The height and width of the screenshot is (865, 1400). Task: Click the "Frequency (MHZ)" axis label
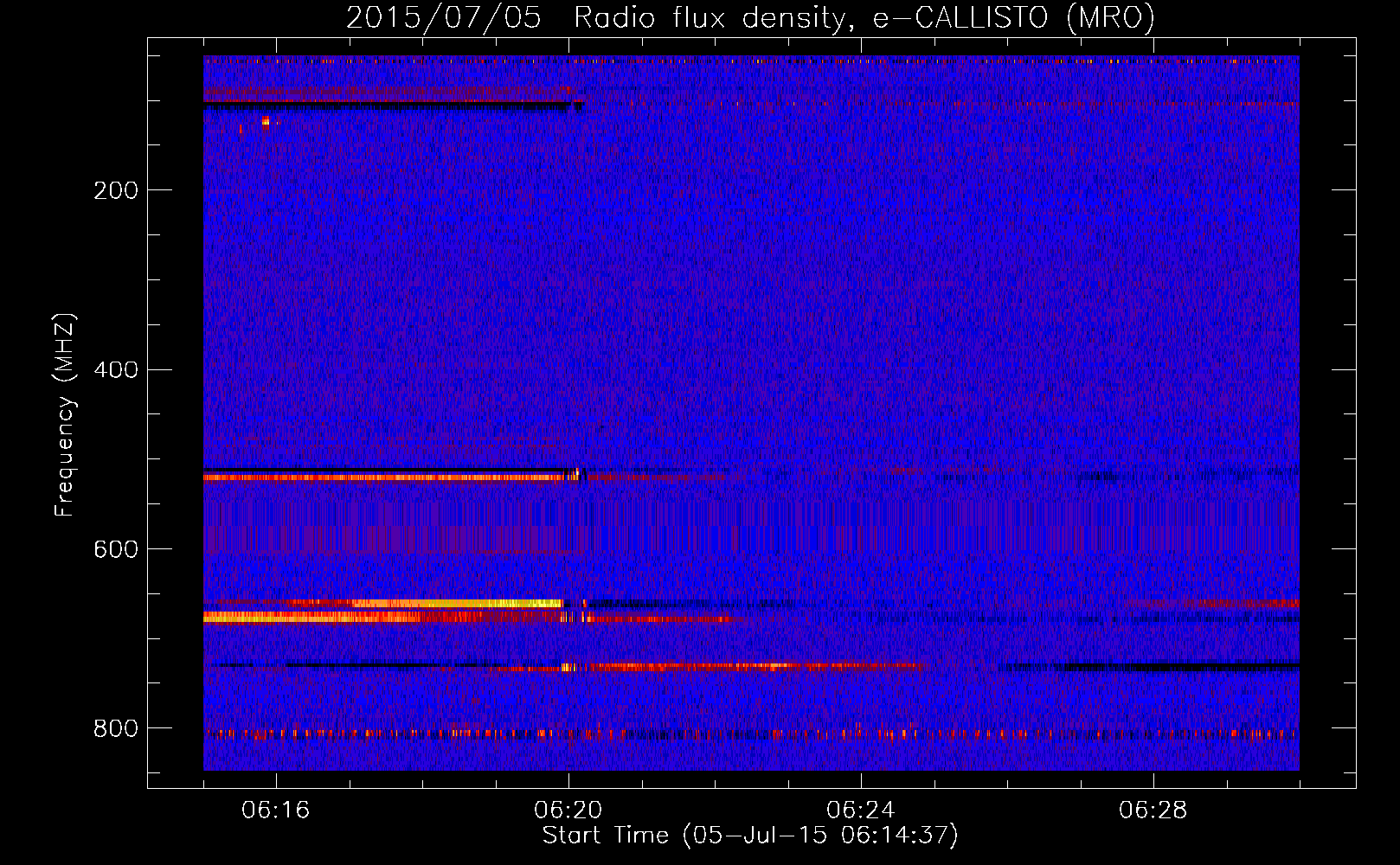click(x=65, y=414)
